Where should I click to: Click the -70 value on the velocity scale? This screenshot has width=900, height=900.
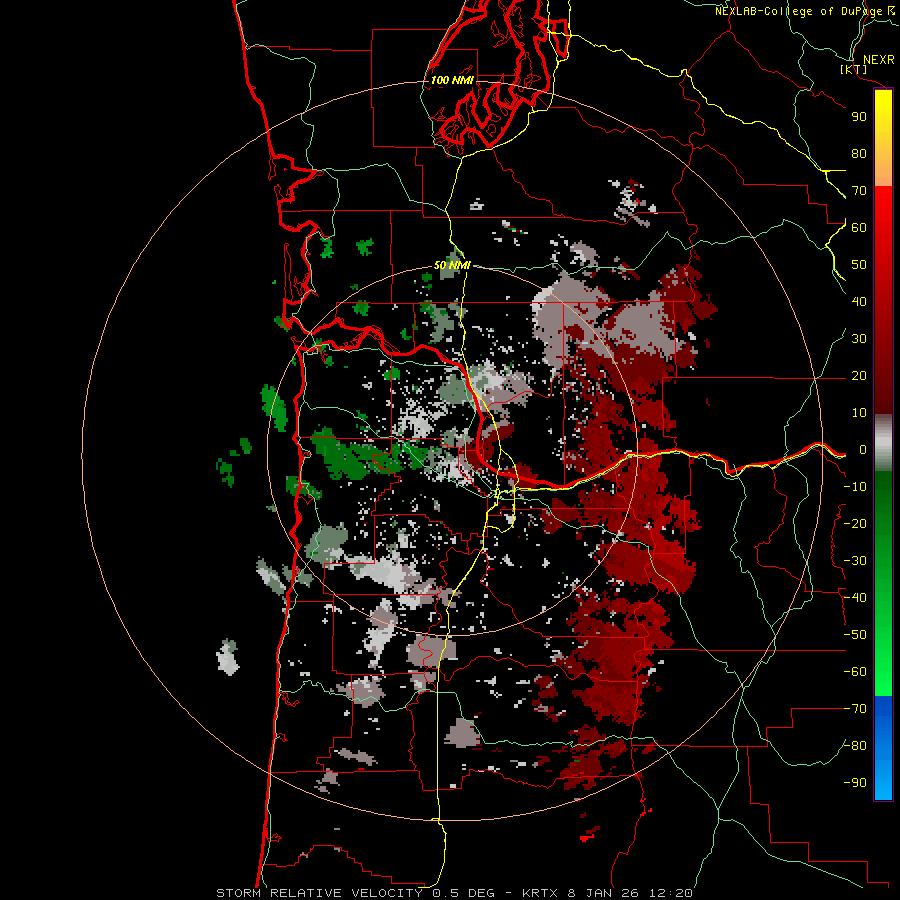(855, 708)
